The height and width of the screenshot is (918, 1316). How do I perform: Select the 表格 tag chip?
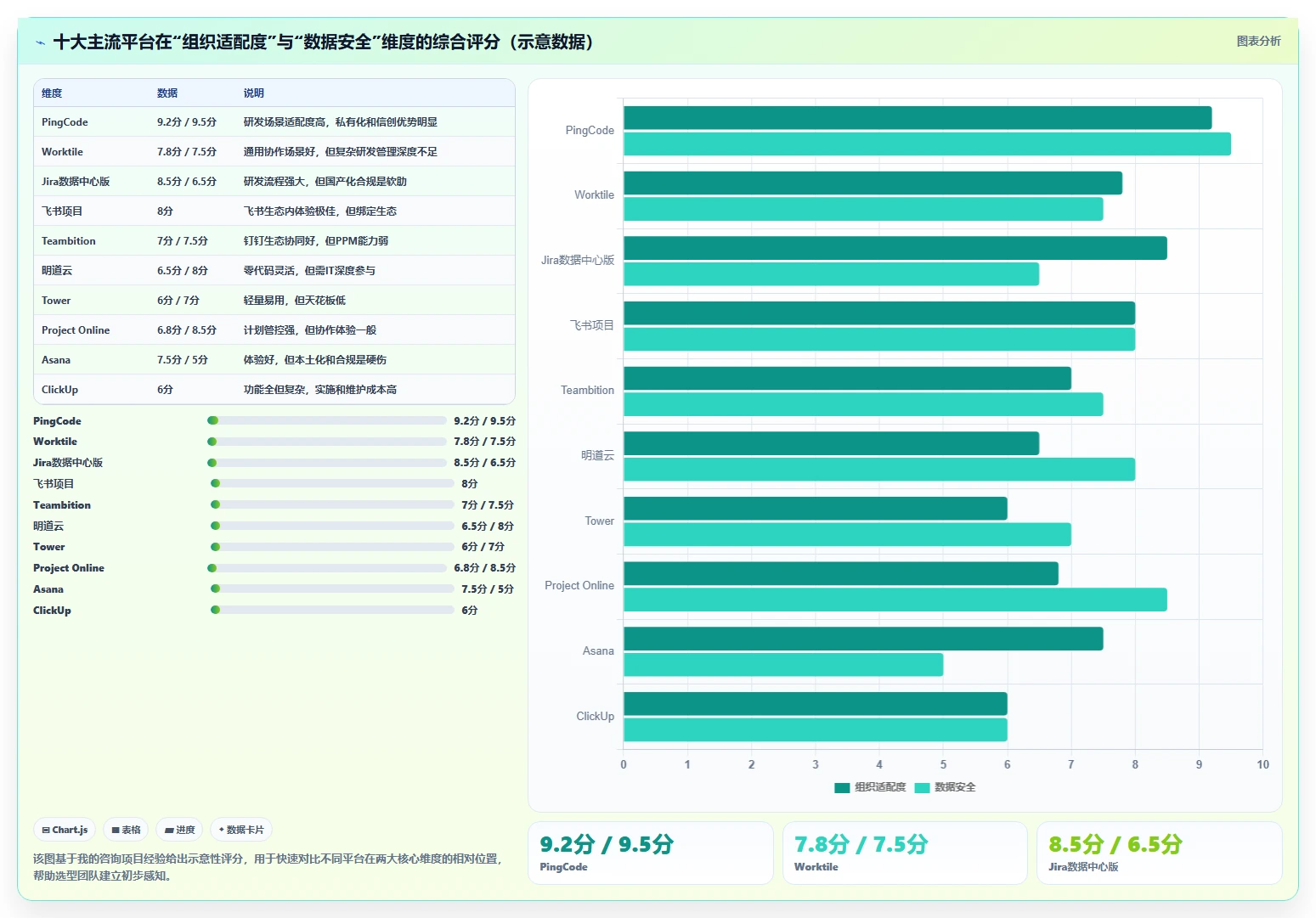point(127,830)
